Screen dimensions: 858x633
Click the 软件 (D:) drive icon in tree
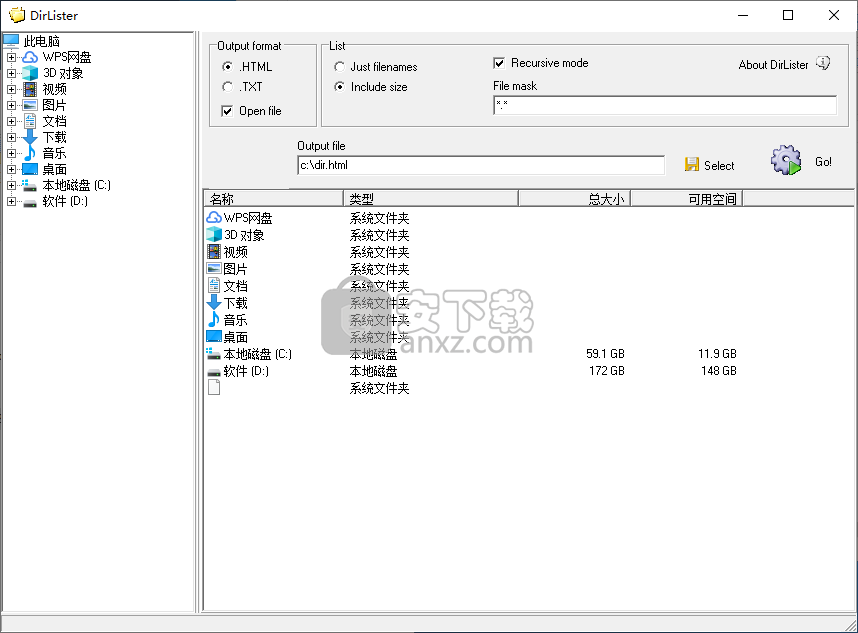coord(30,202)
